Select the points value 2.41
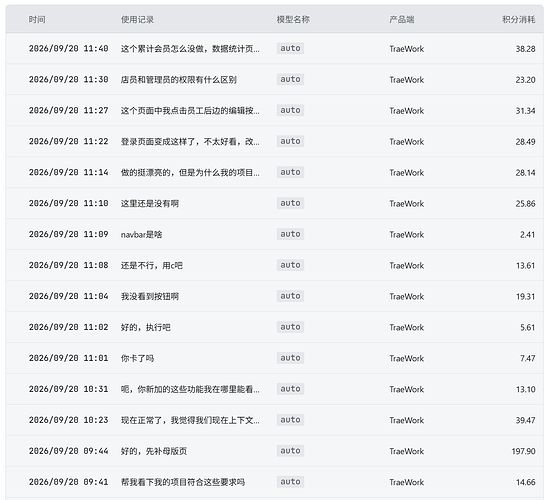 click(x=527, y=235)
